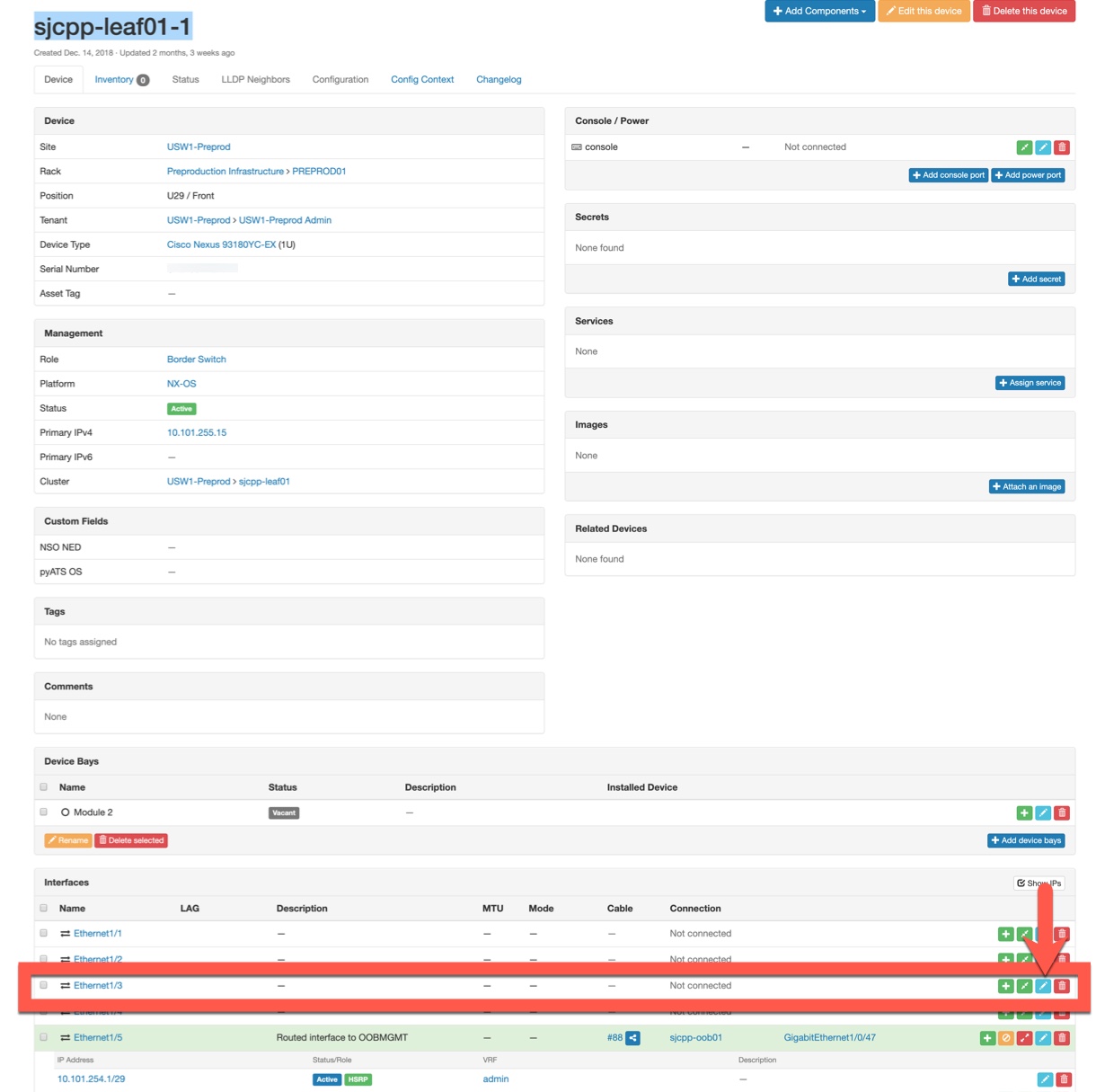Viewport: 1096px width, 1092px height.
Task: Switch to the LLDP Neighbors tab
Action: (255, 80)
